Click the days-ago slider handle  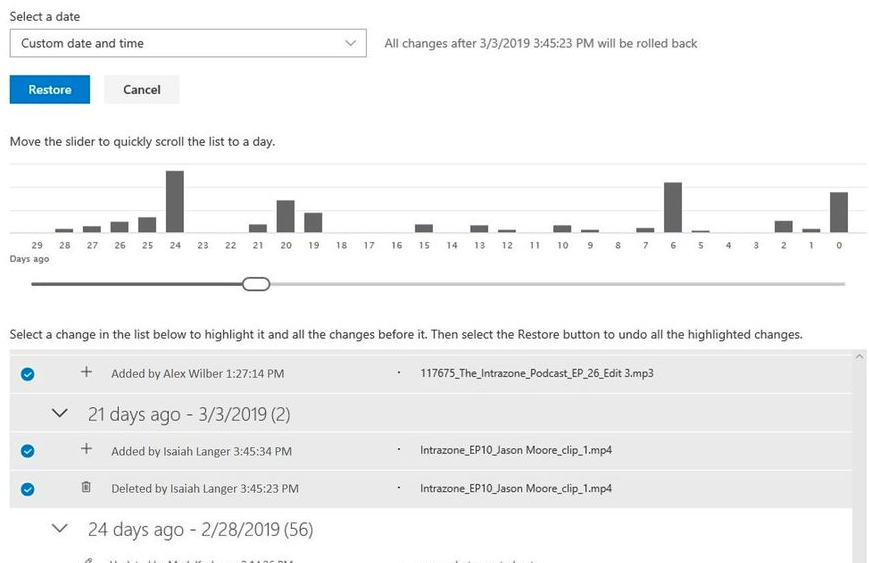pos(257,284)
